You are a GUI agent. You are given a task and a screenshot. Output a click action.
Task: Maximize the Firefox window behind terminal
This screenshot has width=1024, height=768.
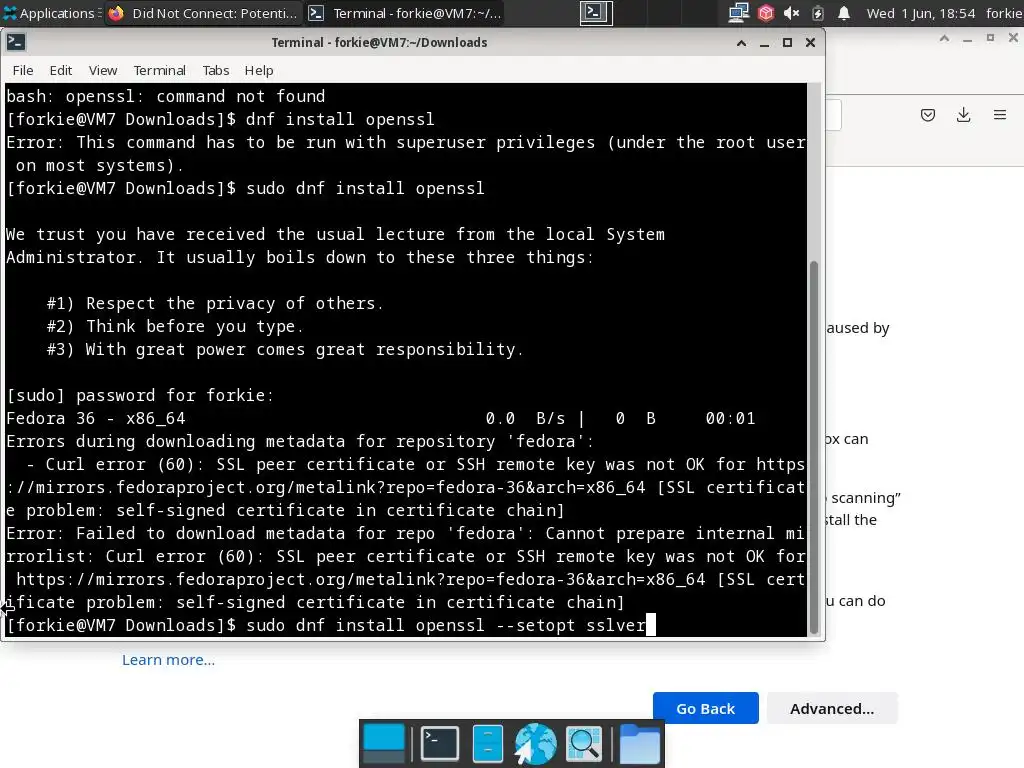[990, 39]
